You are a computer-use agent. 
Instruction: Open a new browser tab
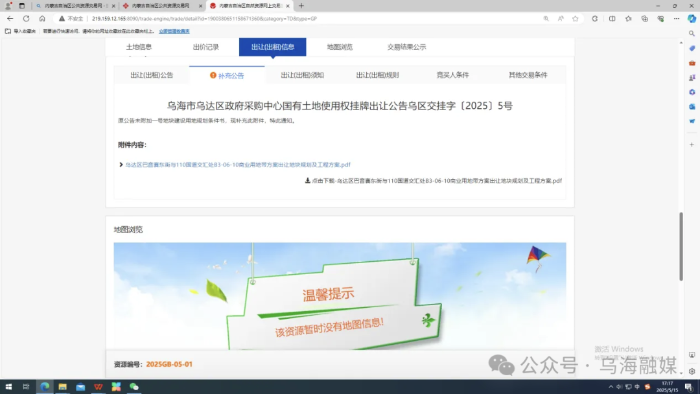click(301, 6)
